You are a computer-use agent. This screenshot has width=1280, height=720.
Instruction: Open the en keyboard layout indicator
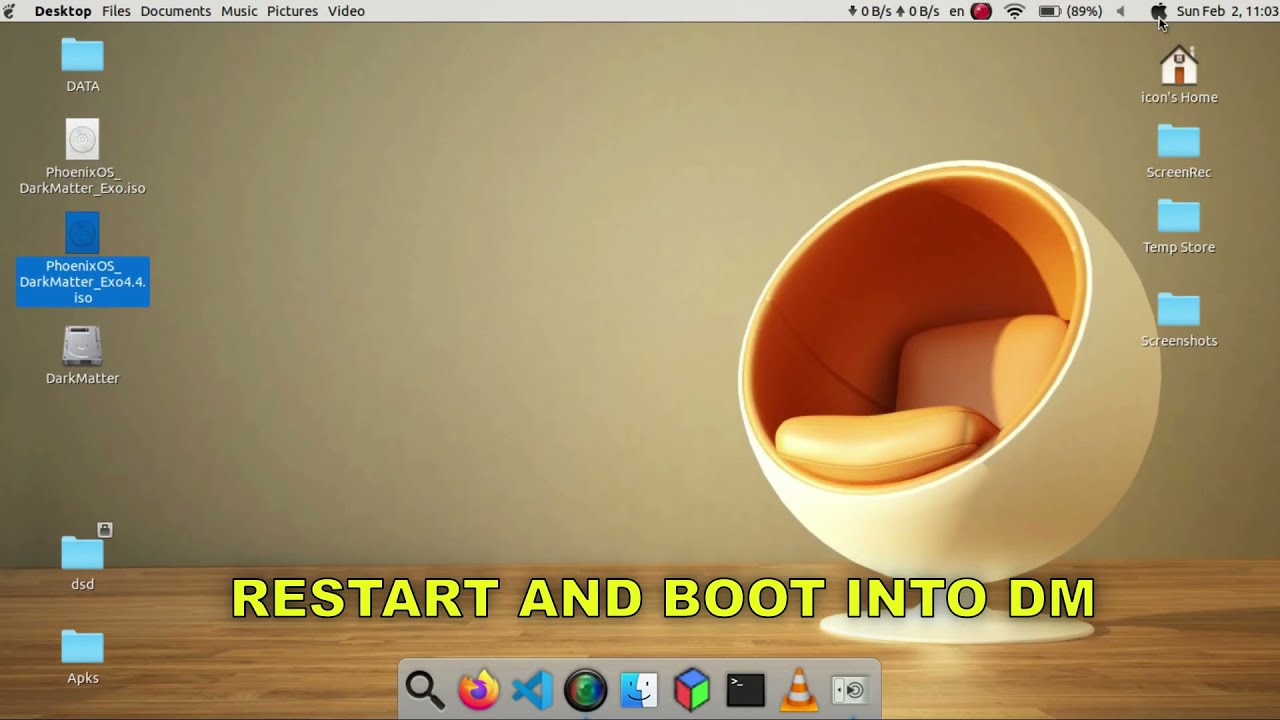[957, 11]
